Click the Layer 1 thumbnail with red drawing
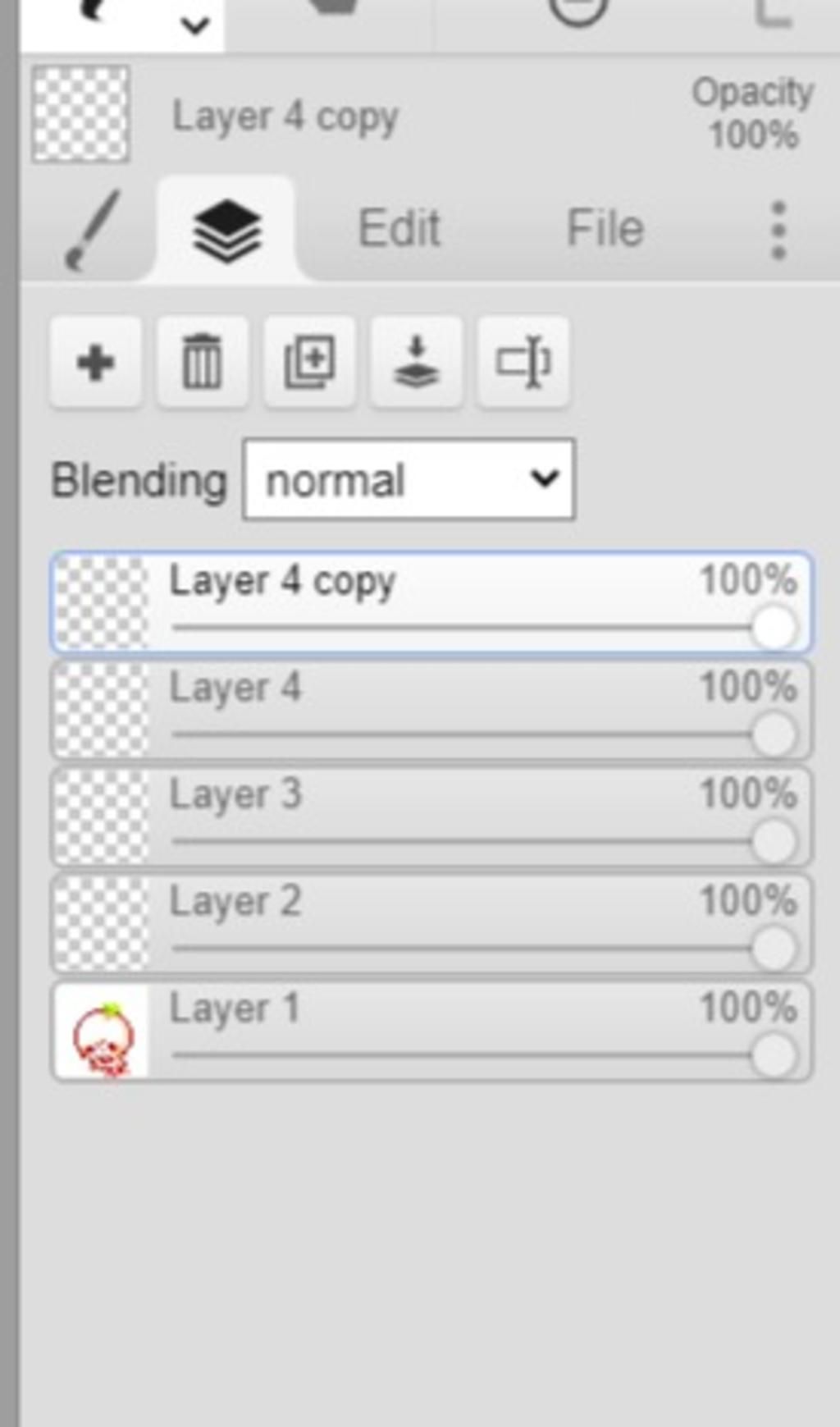This screenshot has height=1427, width=840. coord(102,1033)
